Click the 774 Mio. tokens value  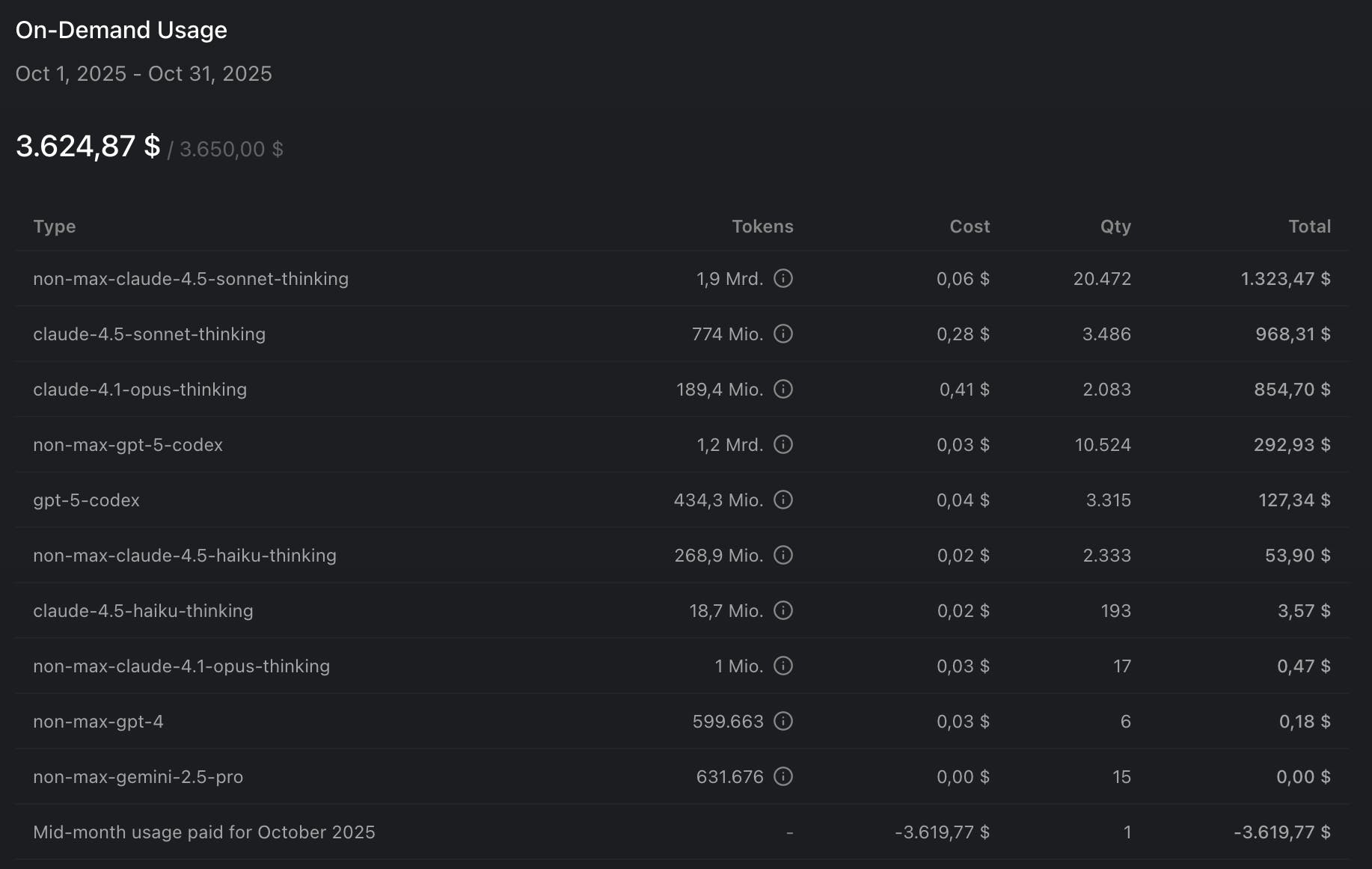727,334
